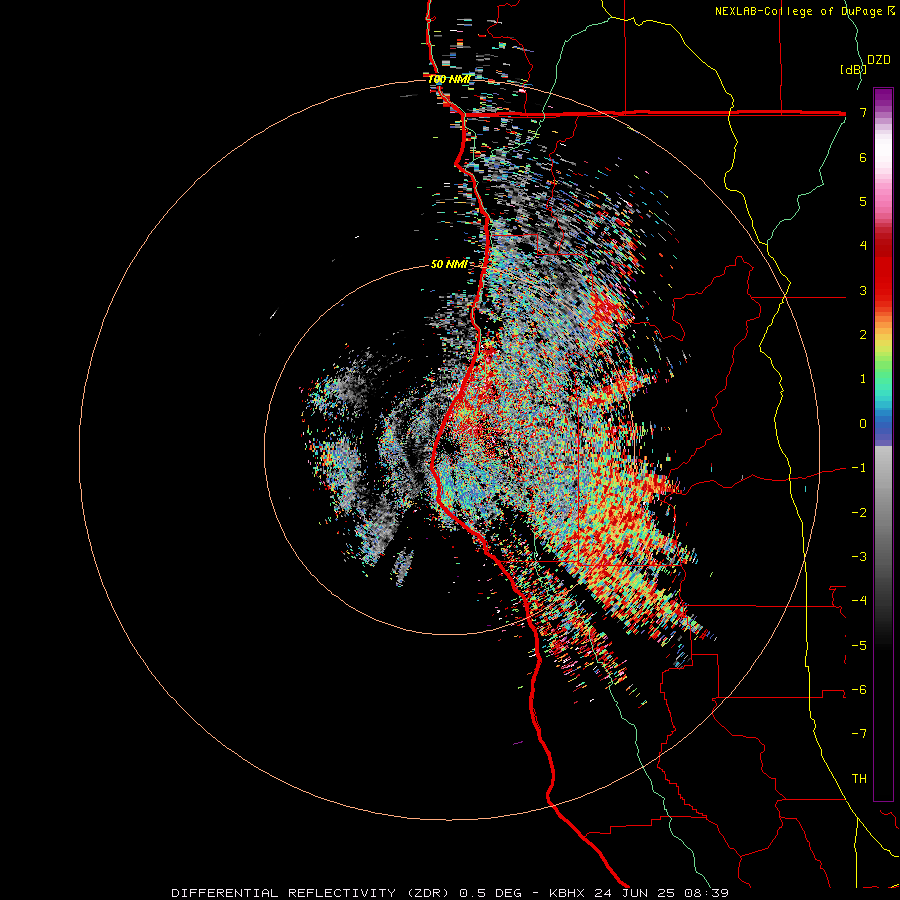
Task: Click the -2 dB label on color scale
Action: (859, 512)
